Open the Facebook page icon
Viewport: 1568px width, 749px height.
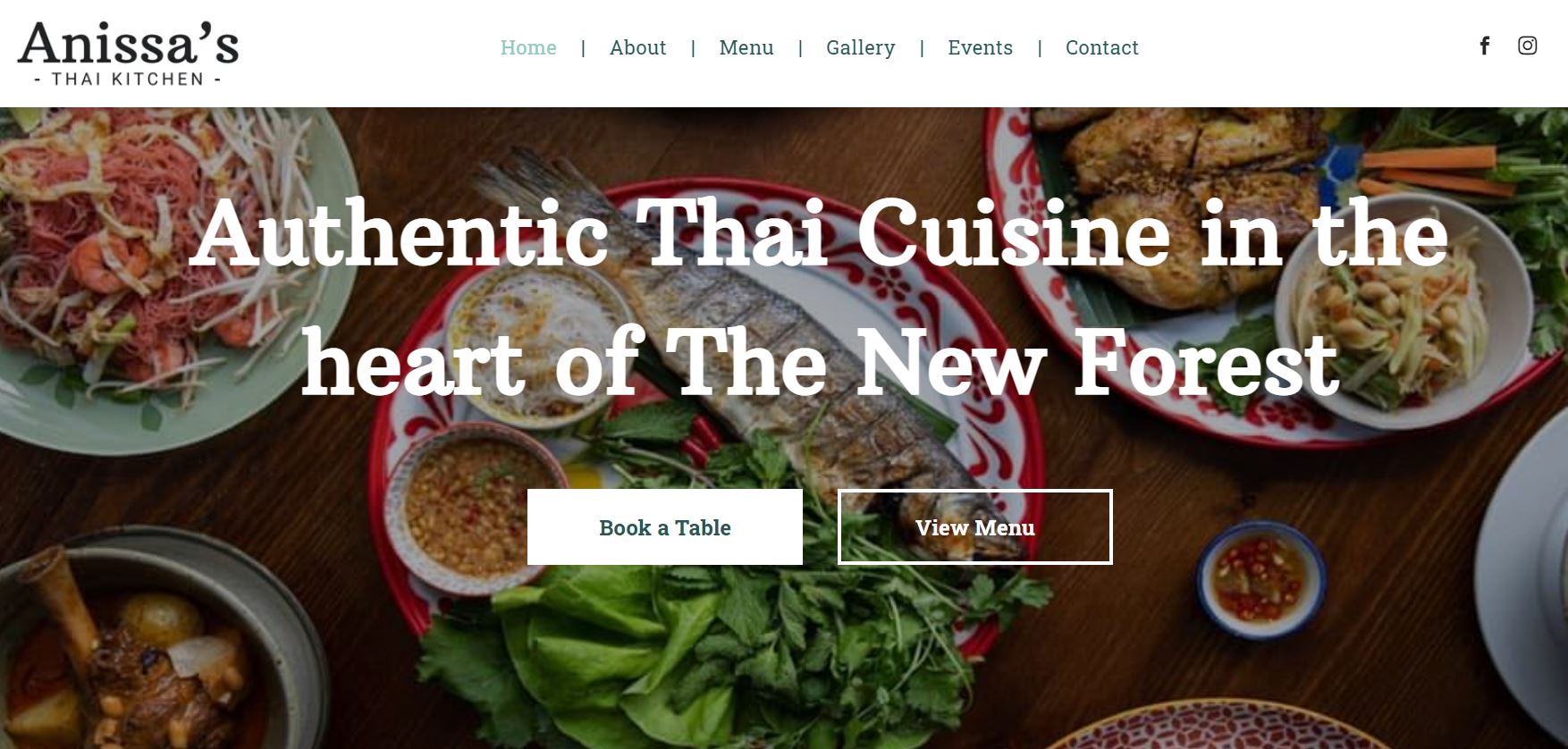[x=1484, y=46]
